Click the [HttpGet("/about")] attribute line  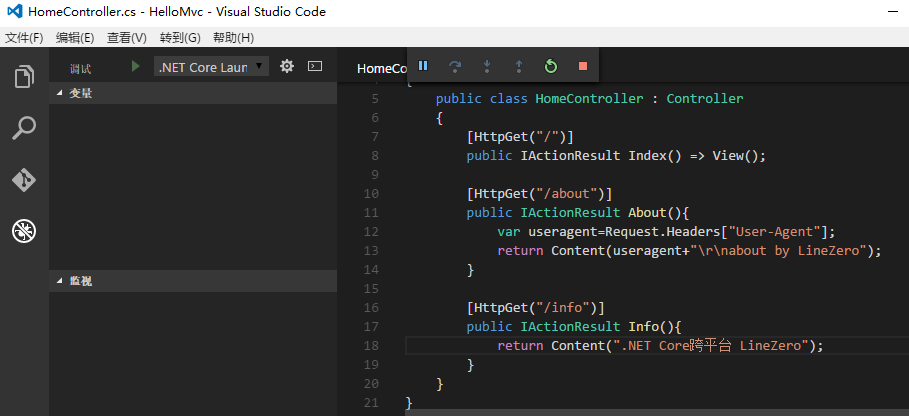coord(539,193)
